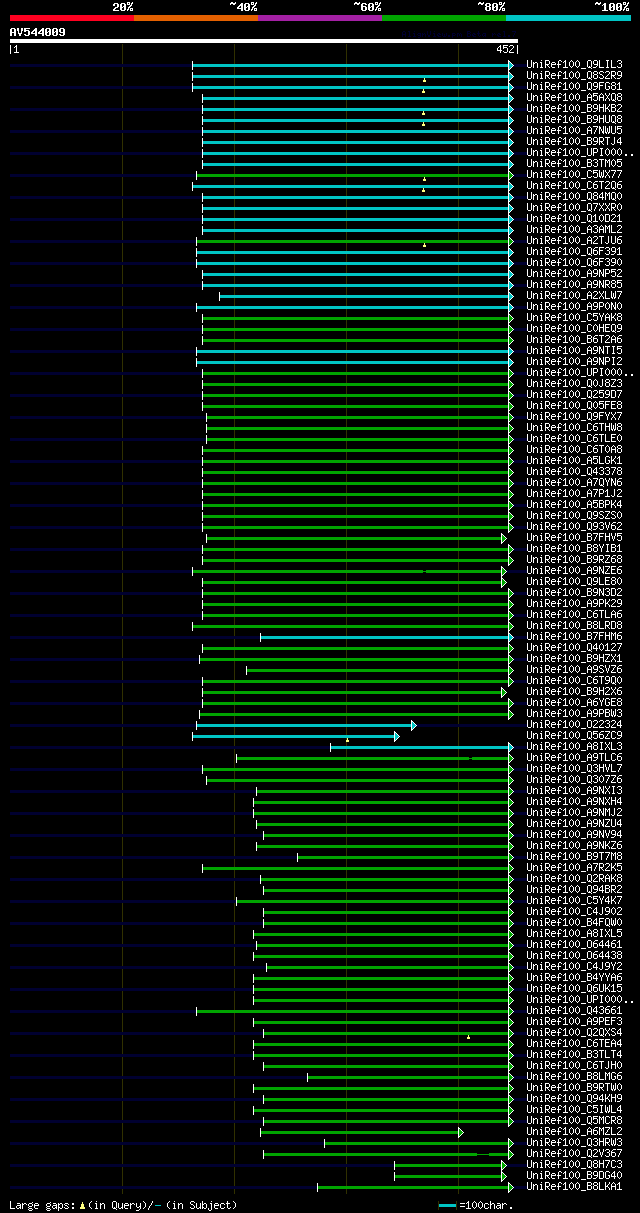Click the UniRef100_B6T2A6 label
This screenshot has height=1213, width=640.
(574, 339)
